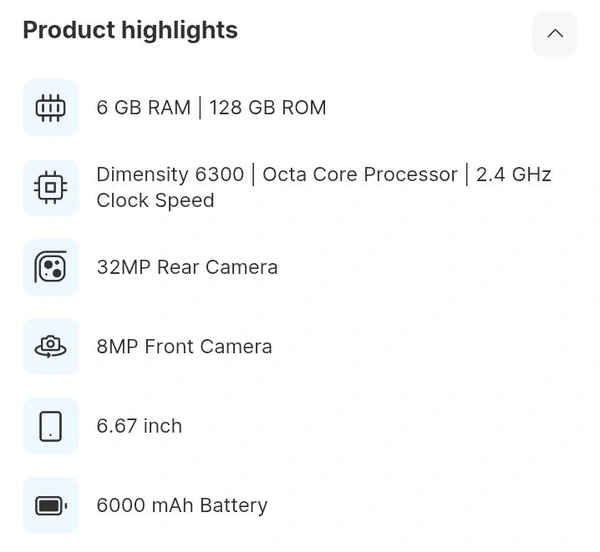Click the processor CPU icon

(x=51, y=187)
